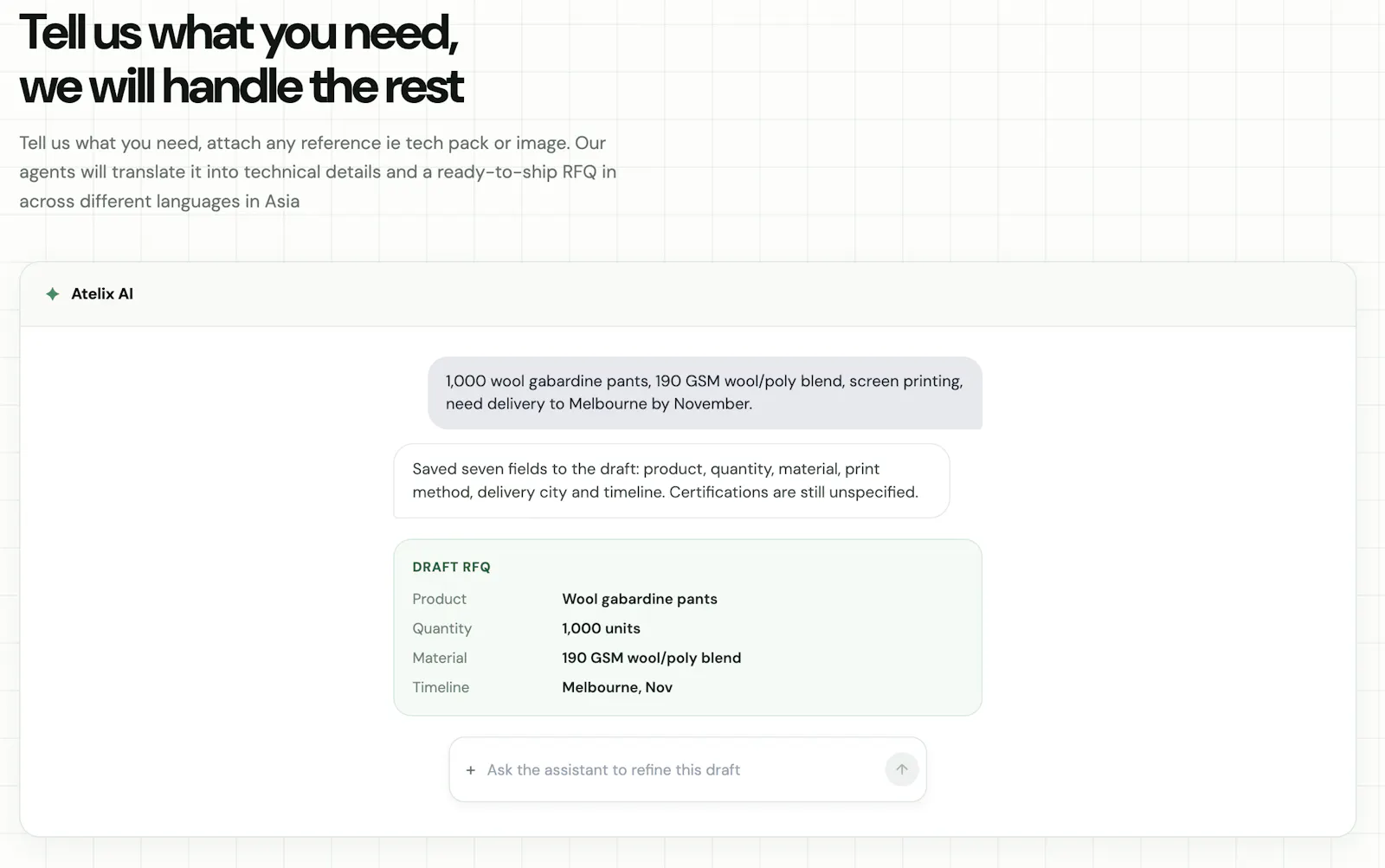Click the Atelix AI header label
The image size is (1385, 868).
coord(102,294)
